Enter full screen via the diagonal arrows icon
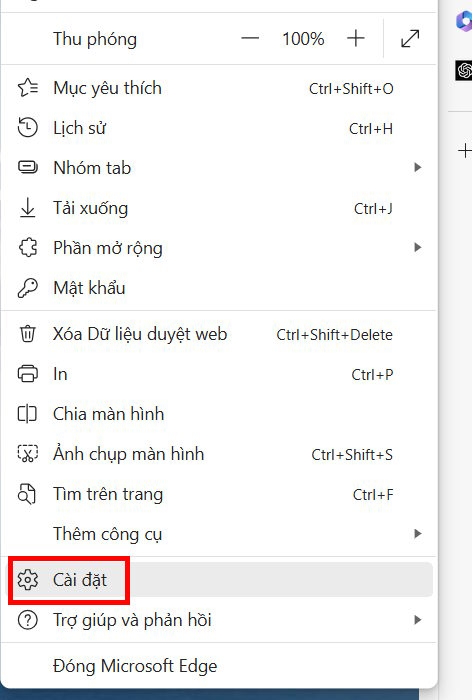The height and width of the screenshot is (700, 472). (410, 38)
